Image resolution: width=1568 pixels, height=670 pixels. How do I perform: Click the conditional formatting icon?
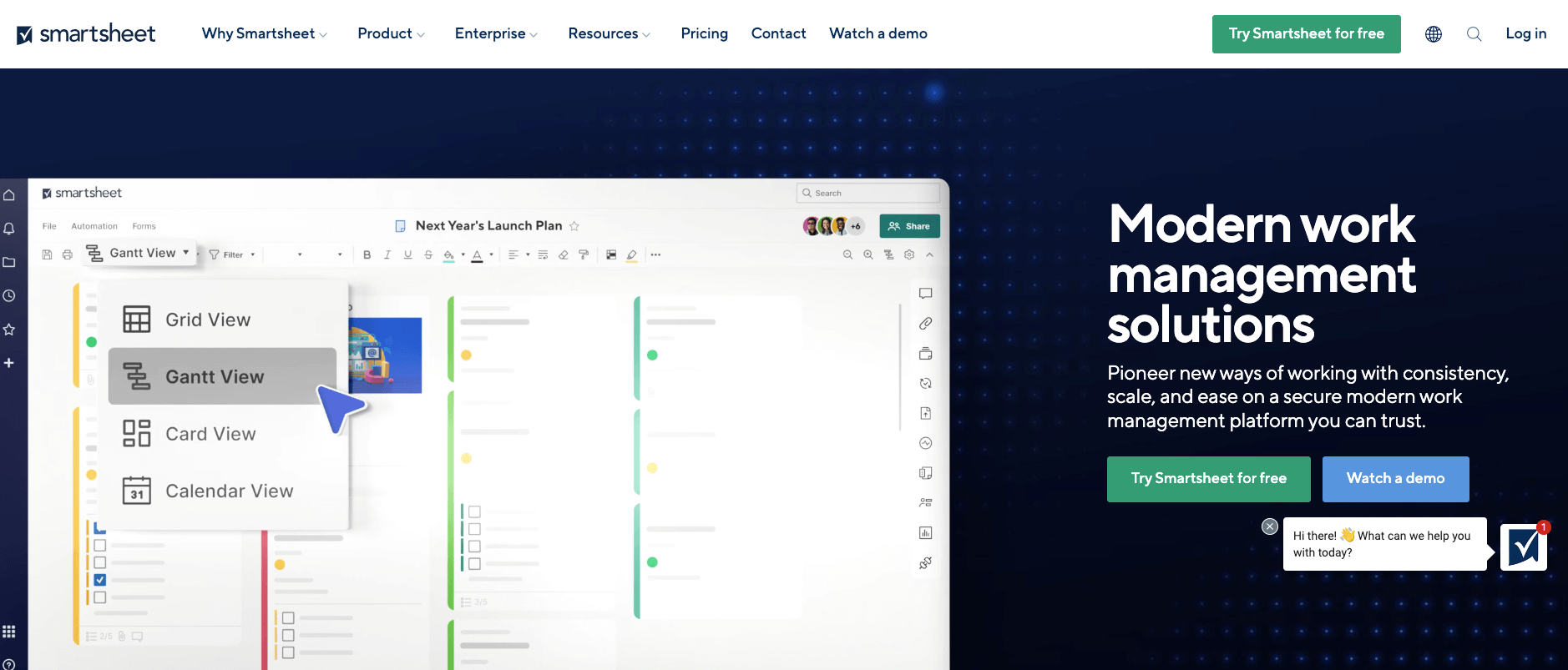click(x=611, y=254)
